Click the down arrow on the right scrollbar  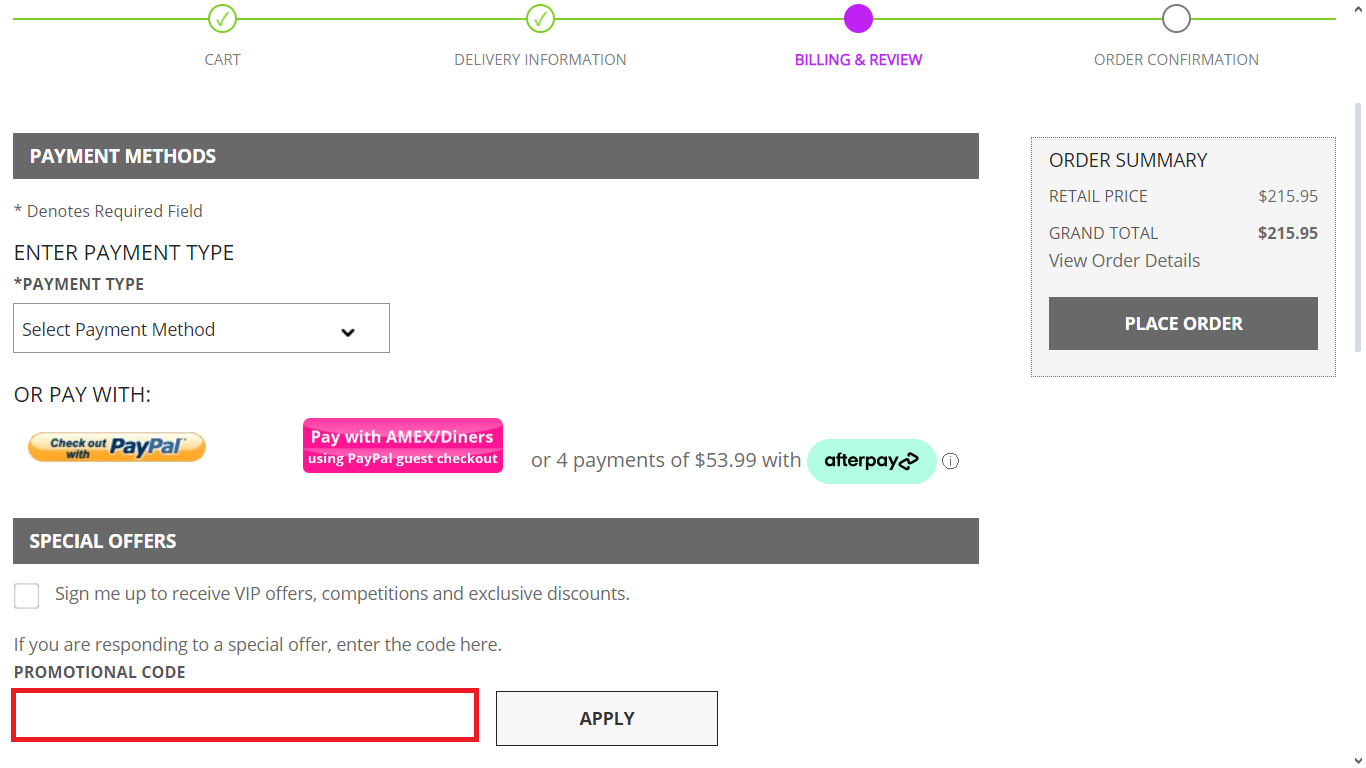[x=1358, y=759]
